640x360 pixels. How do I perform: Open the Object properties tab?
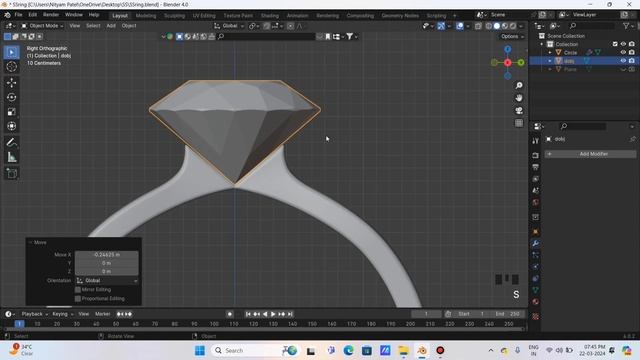[x=536, y=232]
